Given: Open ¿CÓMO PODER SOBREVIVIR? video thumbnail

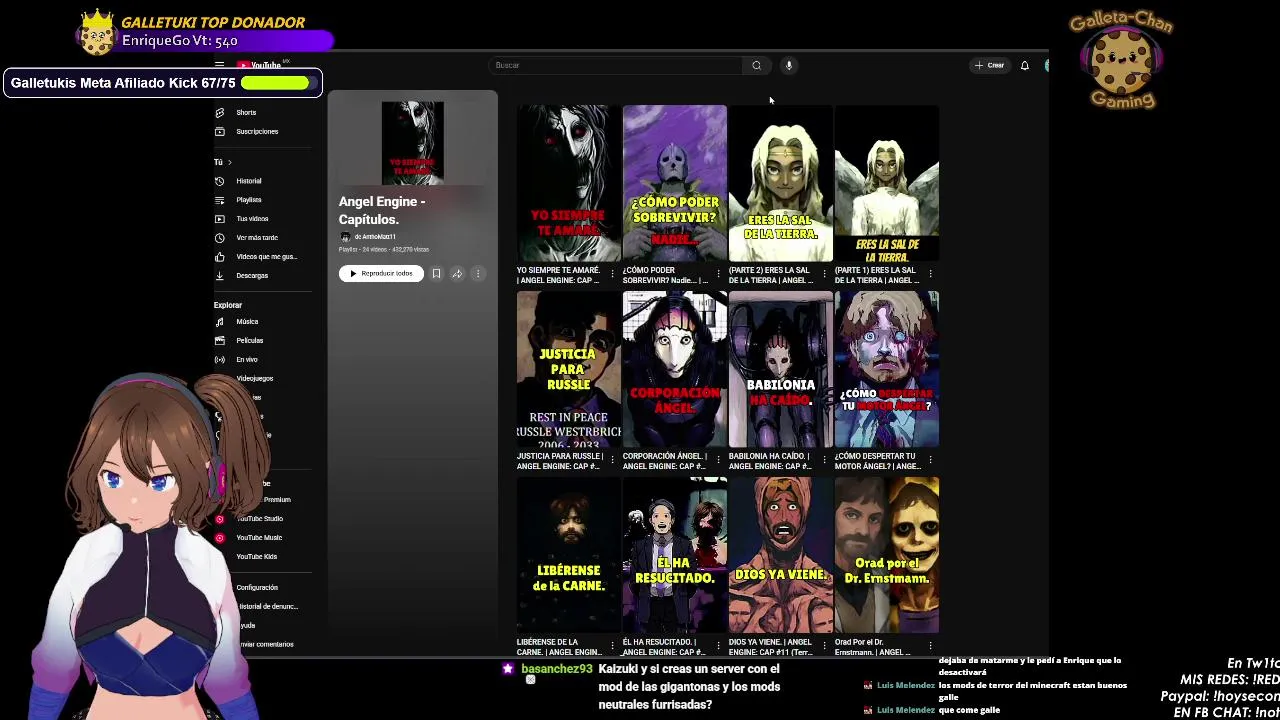Looking at the screenshot, I should click(675, 183).
